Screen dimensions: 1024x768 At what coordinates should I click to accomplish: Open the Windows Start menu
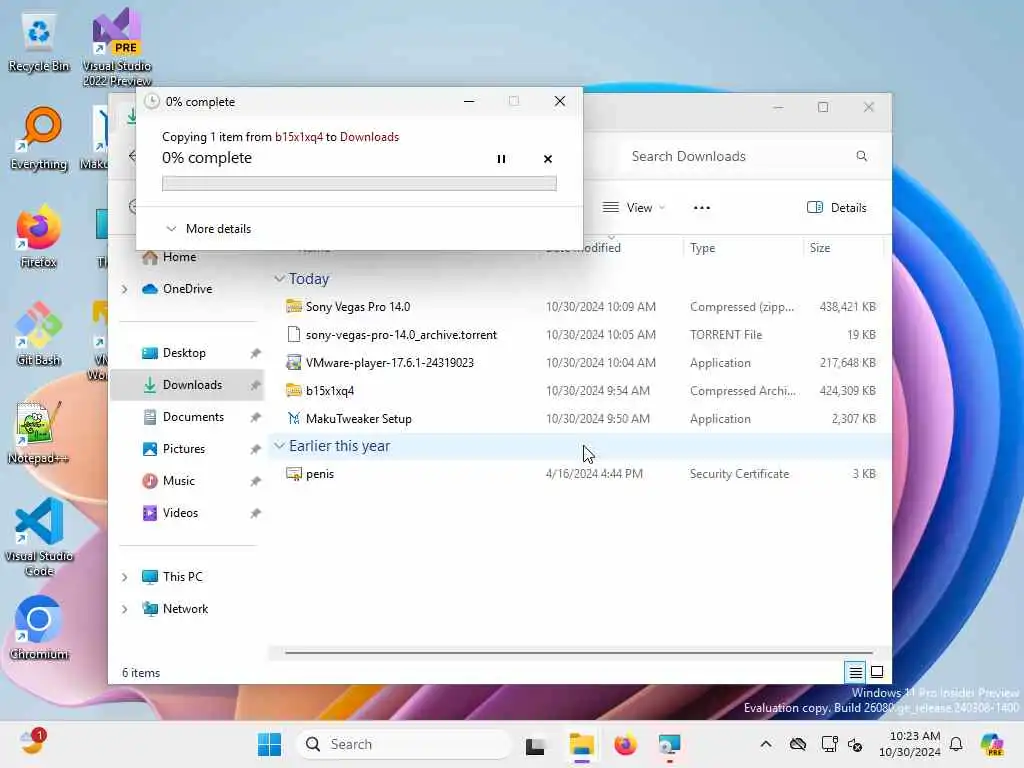[269, 744]
